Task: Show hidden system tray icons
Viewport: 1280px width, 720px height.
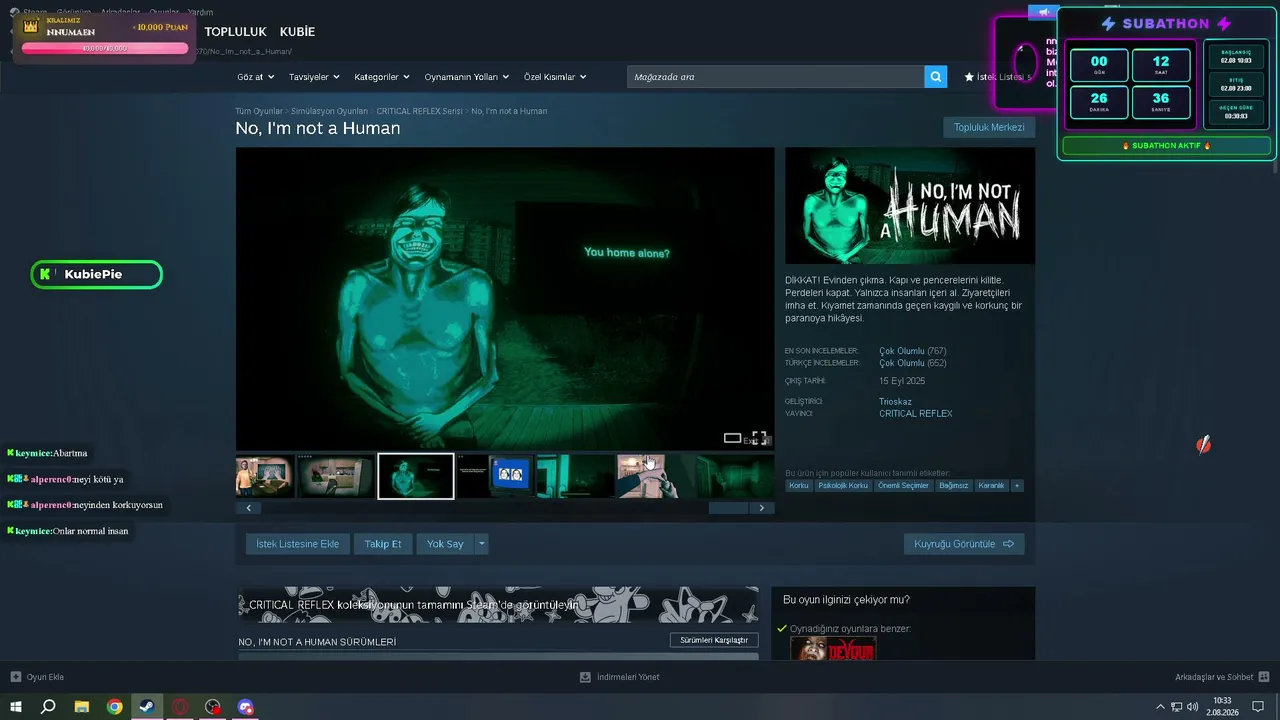Action: pyautogui.click(x=1160, y=707)
